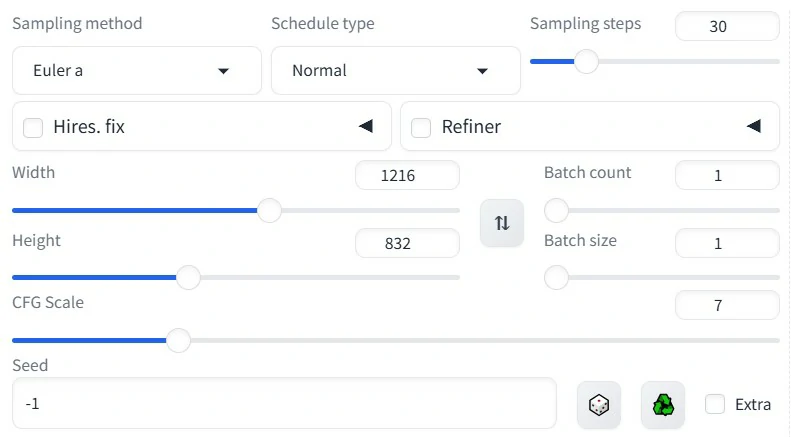Click the green recycle seed icon
The image size is (791, 437).
663,404
